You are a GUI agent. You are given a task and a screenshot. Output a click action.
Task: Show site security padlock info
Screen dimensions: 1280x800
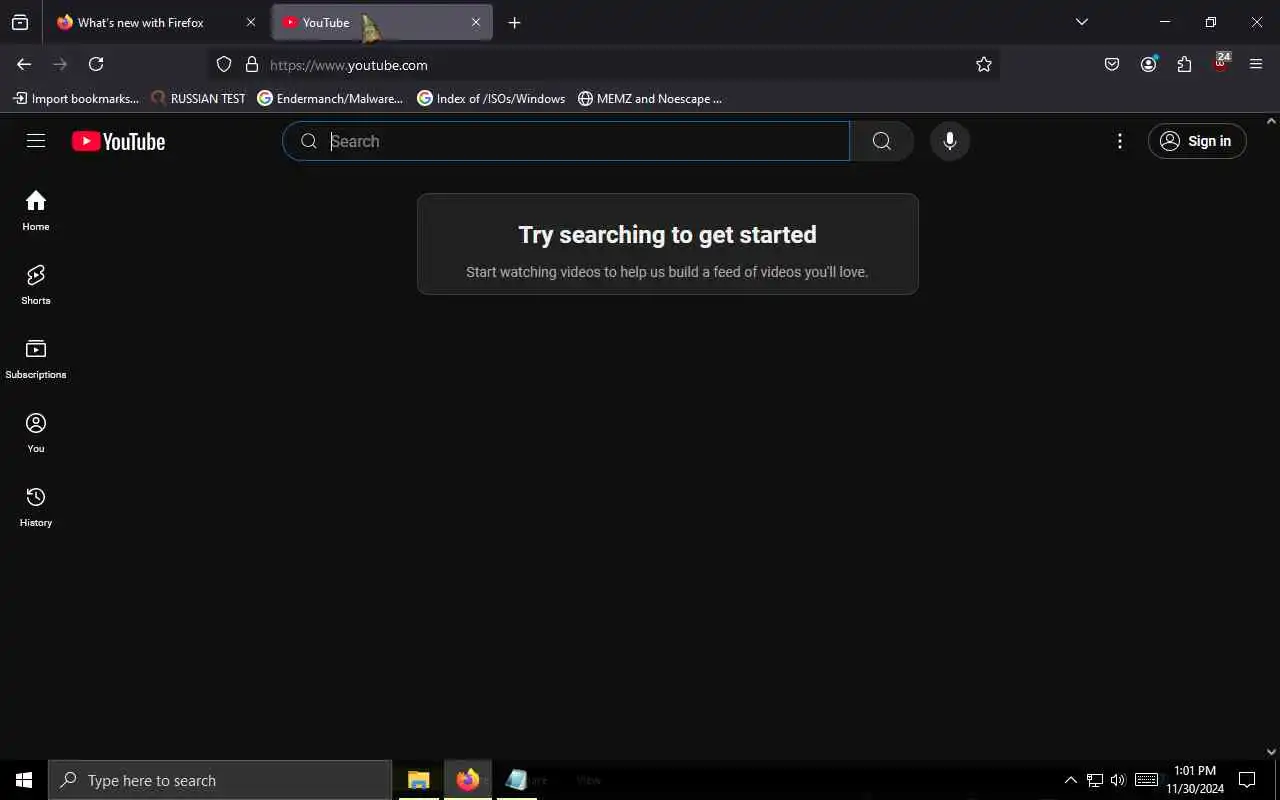pyautogui.click(x=252, y=64)
